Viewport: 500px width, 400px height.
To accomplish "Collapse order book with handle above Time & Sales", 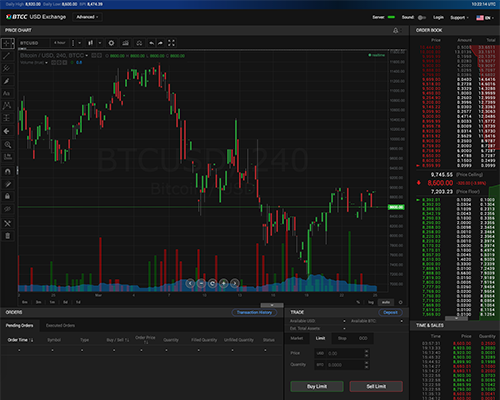I will [x=456, y=318].
